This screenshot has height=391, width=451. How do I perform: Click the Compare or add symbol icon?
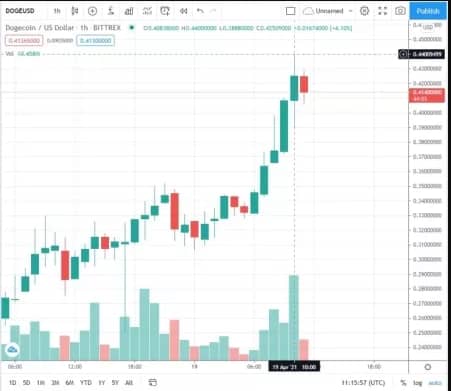tap(92, 11)
